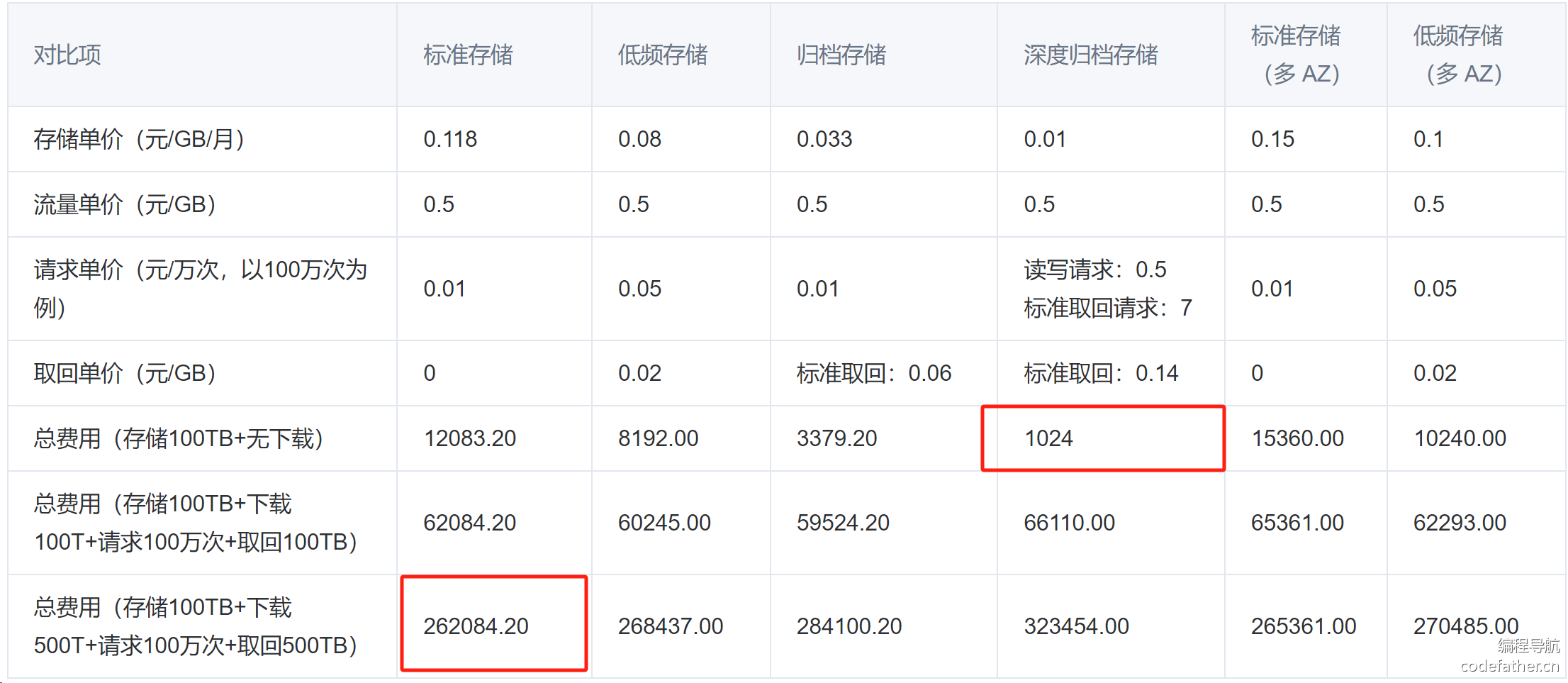Select the 低频存储（多 AZ）column header

click(1458, 55)
